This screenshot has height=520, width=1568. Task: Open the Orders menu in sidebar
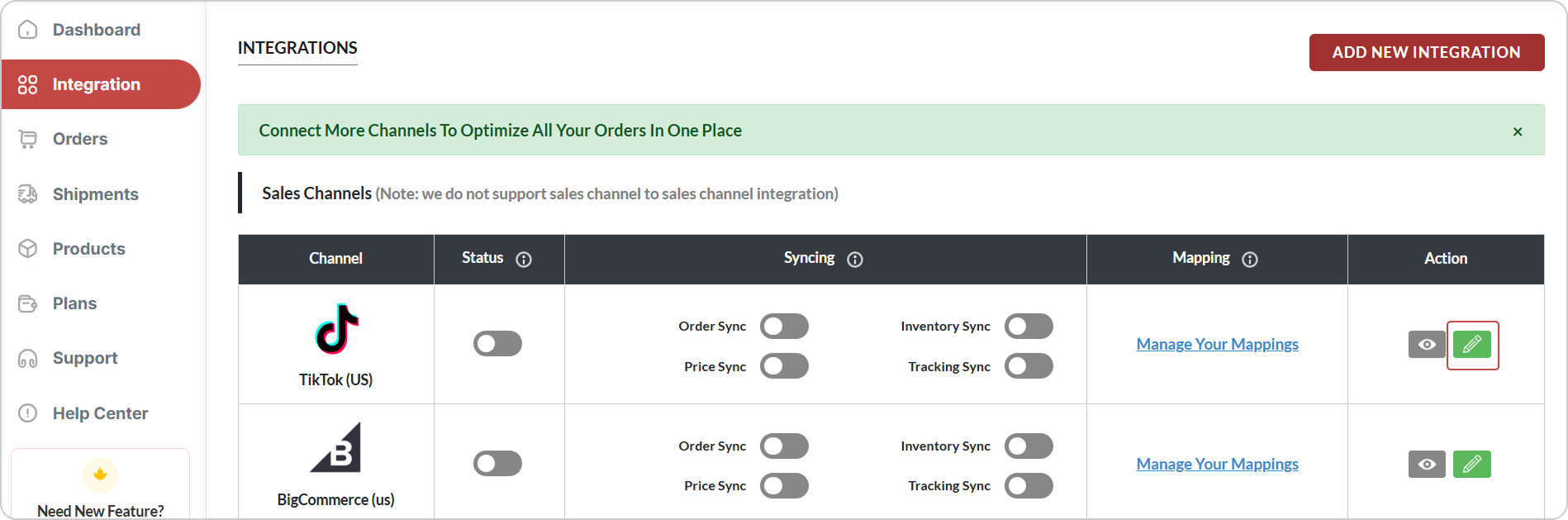(x=80, y=139)
